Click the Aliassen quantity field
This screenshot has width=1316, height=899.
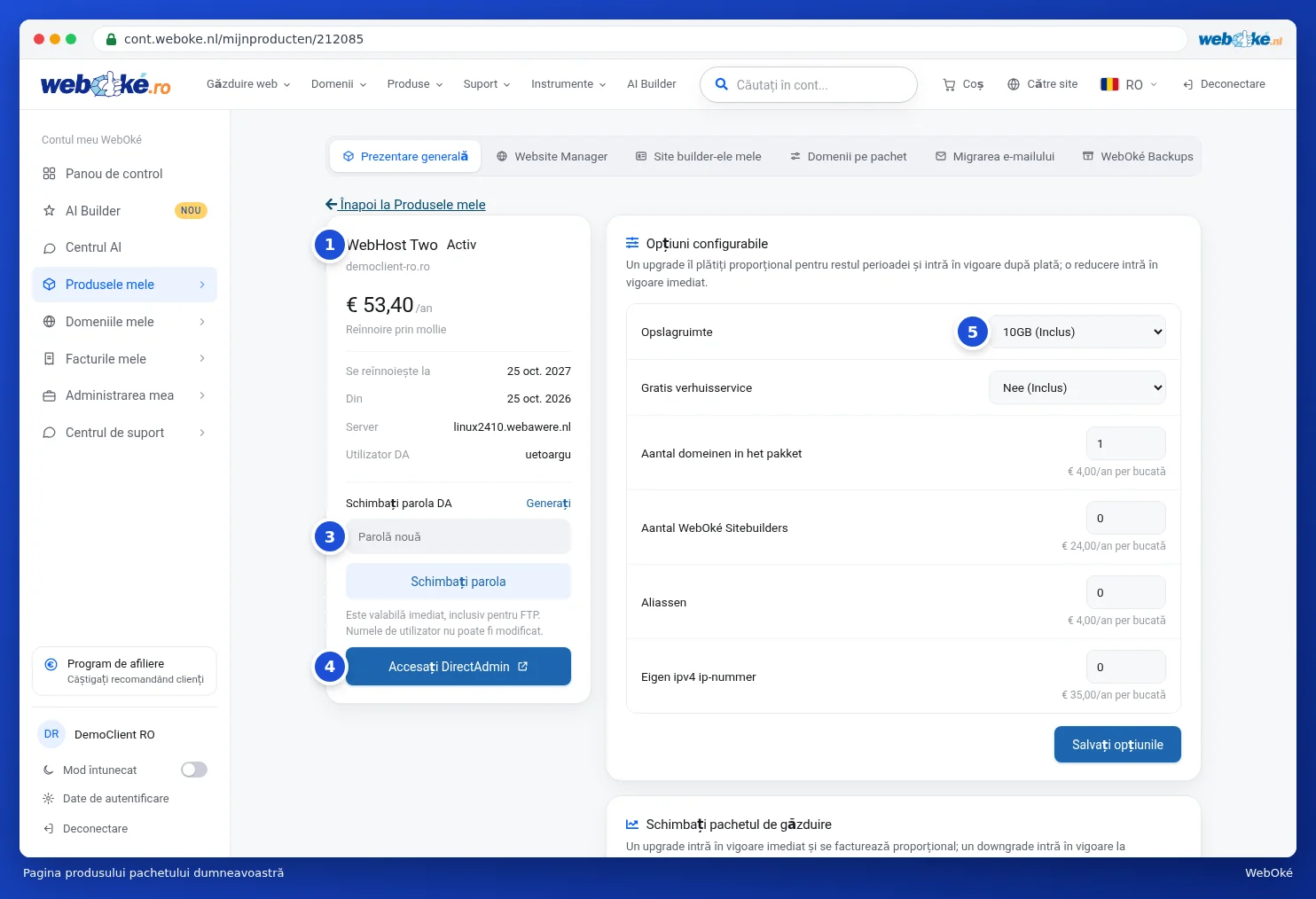pyautogui.click(x=1126, y=592)
